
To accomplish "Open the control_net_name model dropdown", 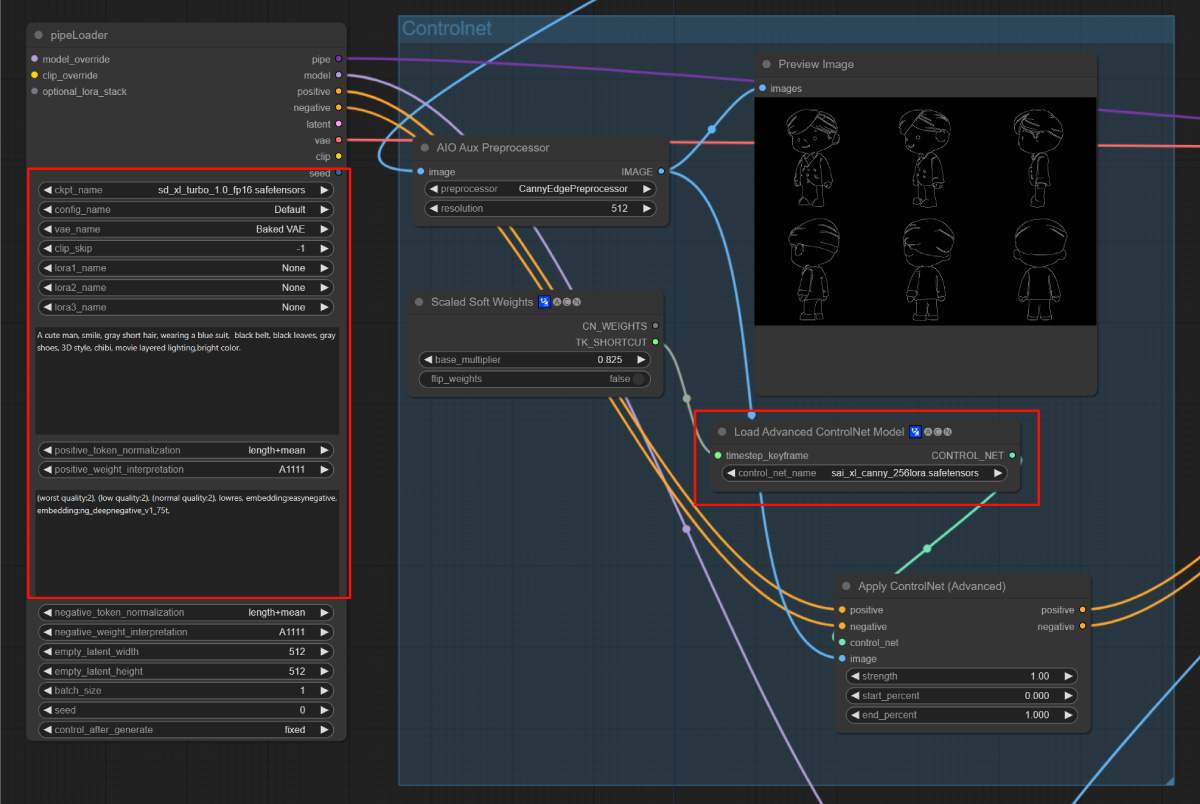I will (865, 474).
